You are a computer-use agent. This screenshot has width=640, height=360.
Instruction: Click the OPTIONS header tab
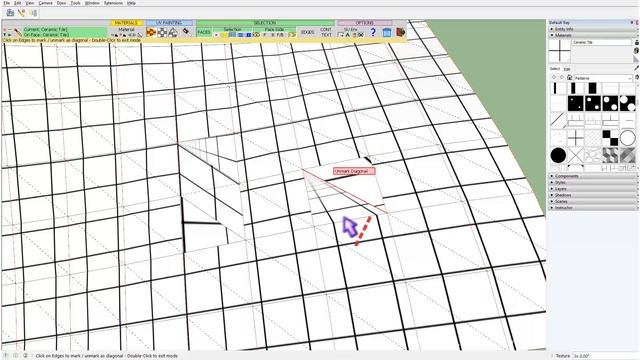click(364, 23)
